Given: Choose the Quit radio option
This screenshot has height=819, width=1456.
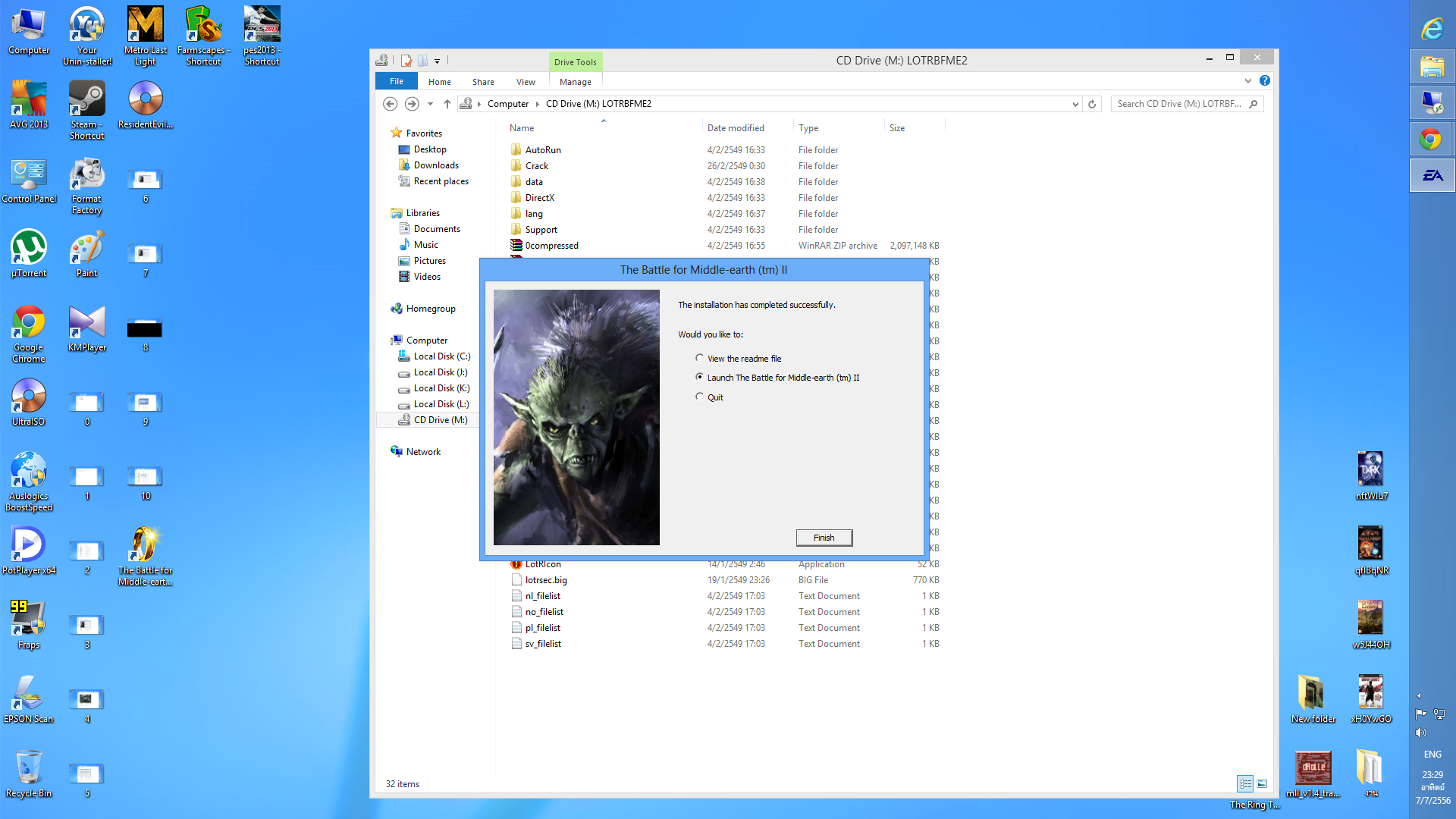Looking at the screenshot, I should (699, 397).
